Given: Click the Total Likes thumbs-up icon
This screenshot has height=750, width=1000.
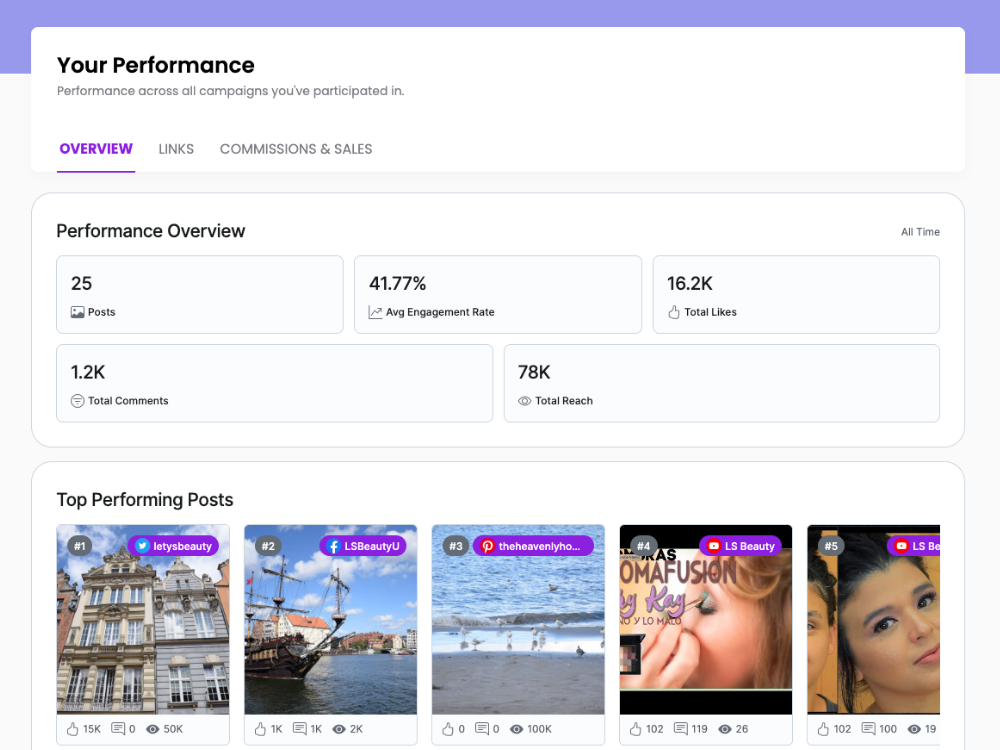Looking at the screenshot, I should pos(674,312).
